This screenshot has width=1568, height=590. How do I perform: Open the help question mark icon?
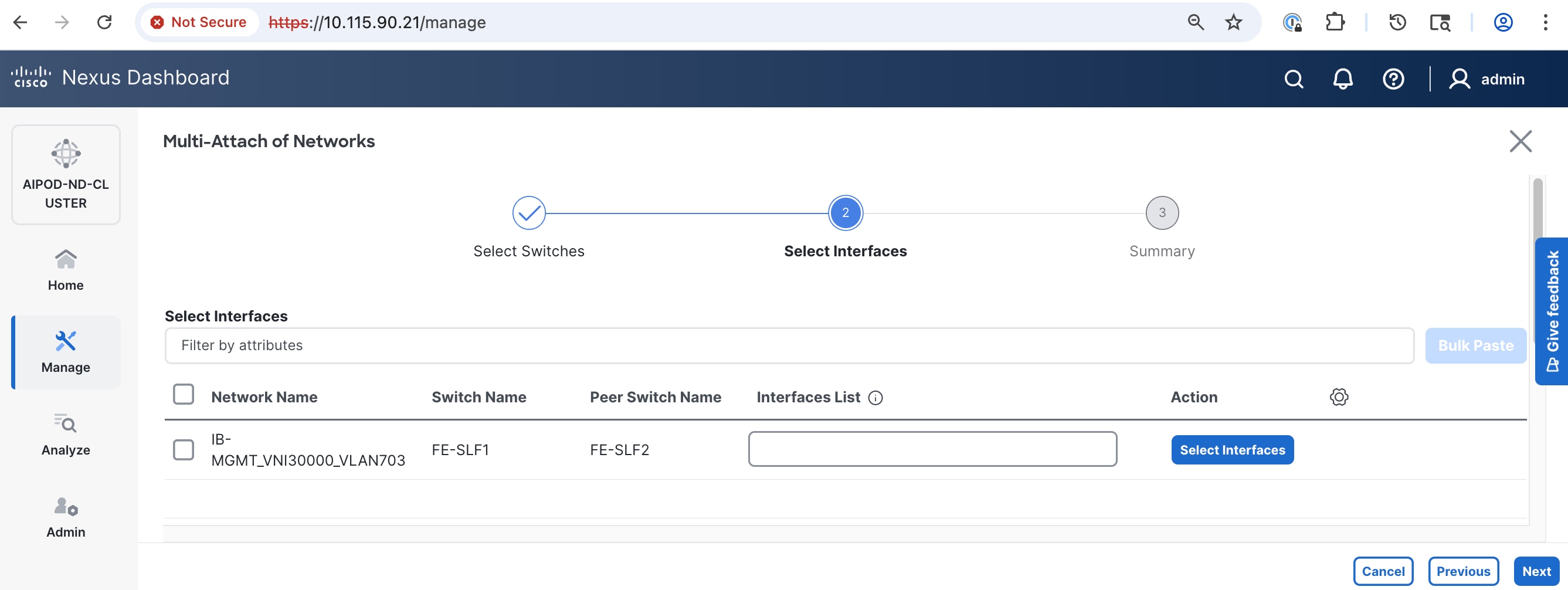tap(1393, 79)
